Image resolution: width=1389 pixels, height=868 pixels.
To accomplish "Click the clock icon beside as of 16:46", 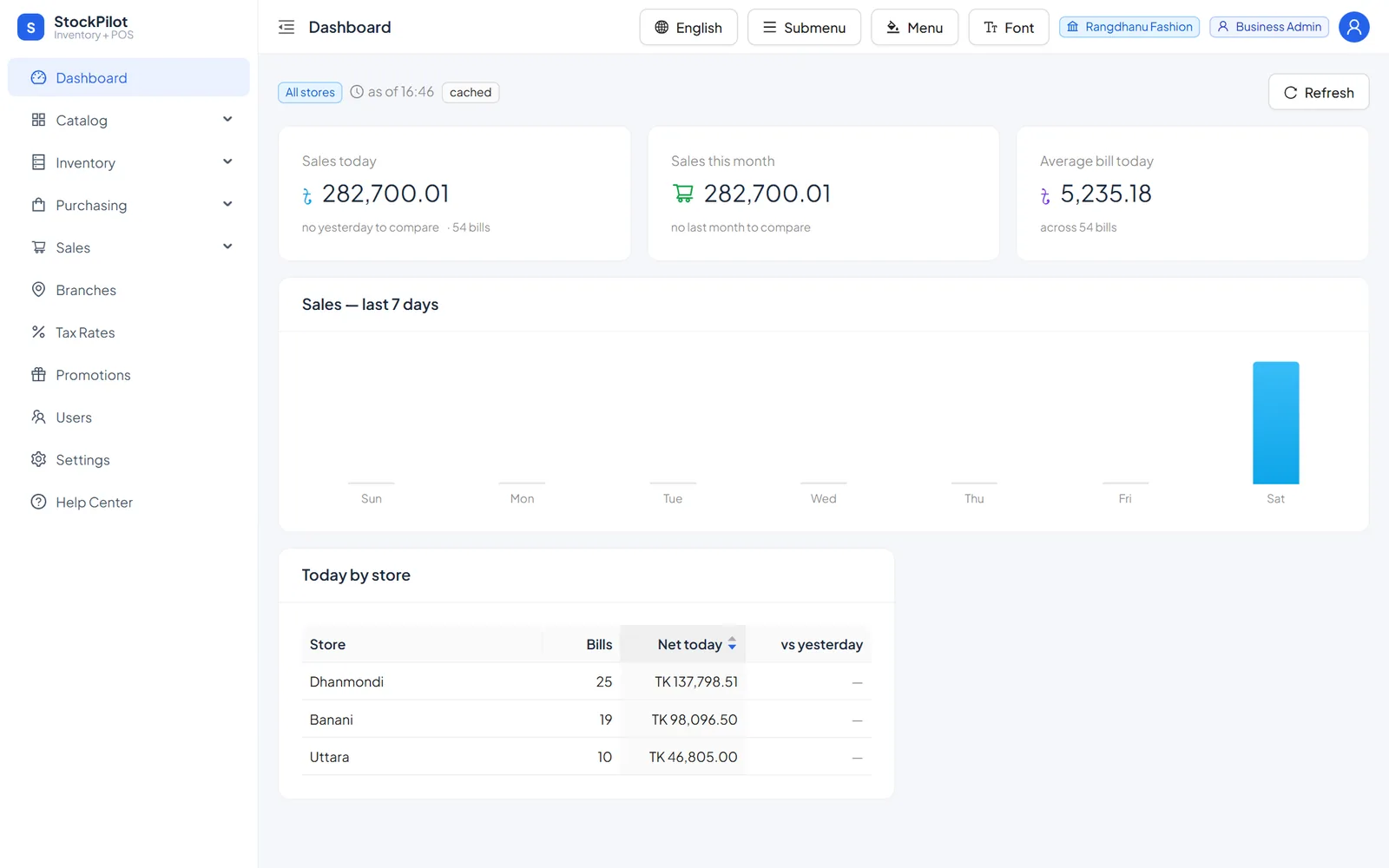I will [357, 92].
